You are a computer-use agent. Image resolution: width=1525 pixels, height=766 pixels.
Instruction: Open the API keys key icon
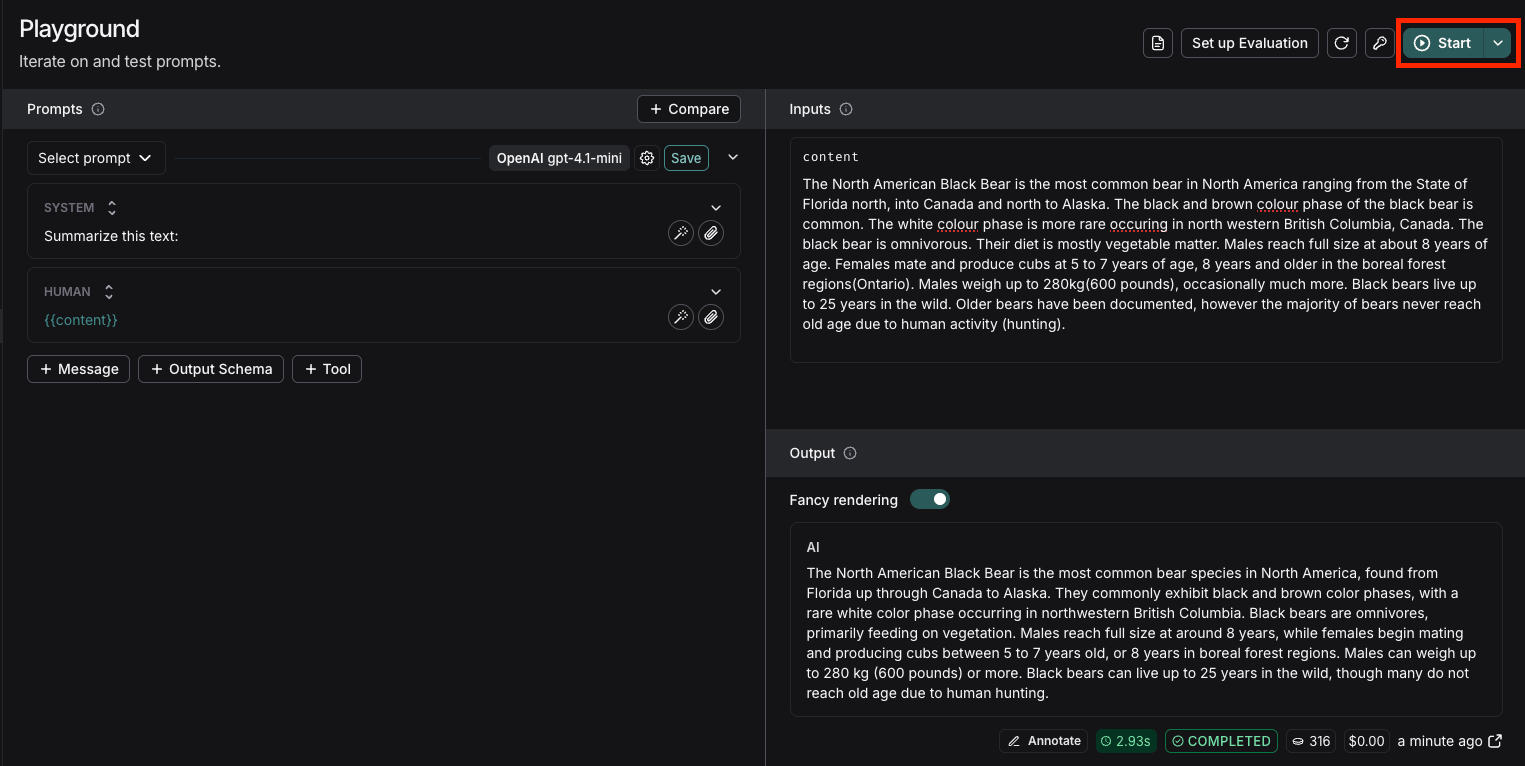coord(1380,43)
